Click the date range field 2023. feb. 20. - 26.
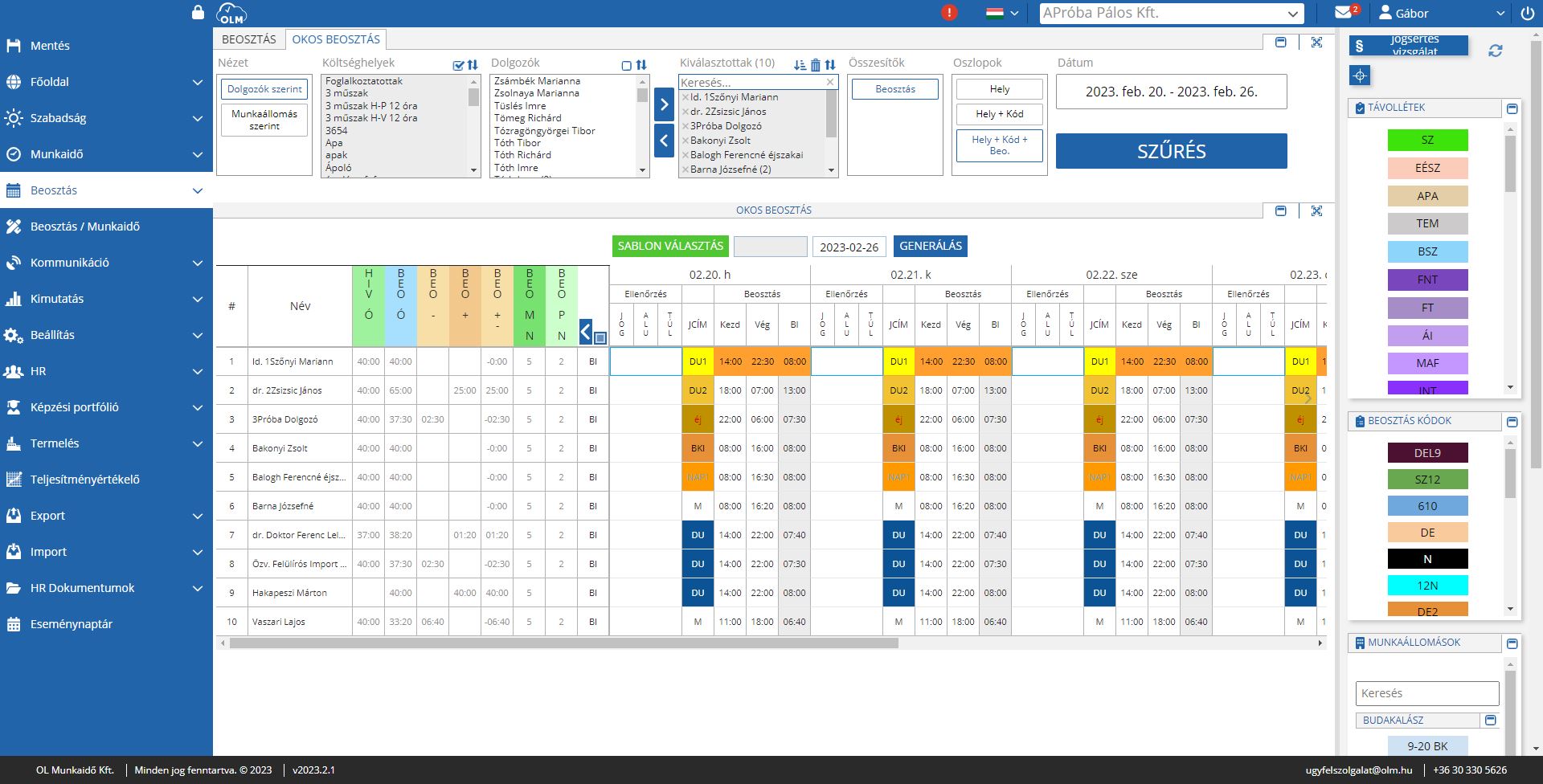The image size is (1543, 784). click(1171, 92)
